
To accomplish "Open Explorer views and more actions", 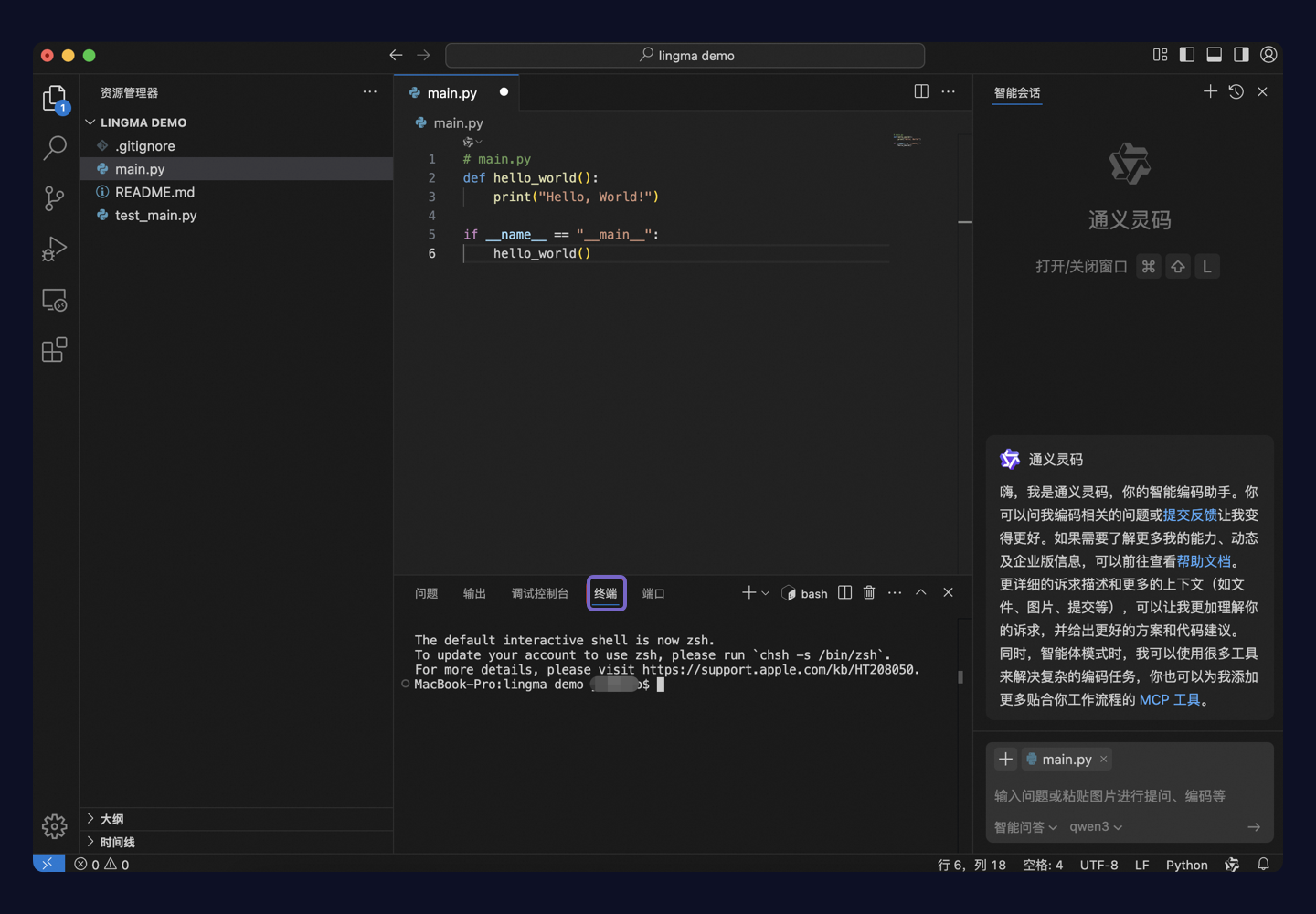I will [x=369, y=91].
